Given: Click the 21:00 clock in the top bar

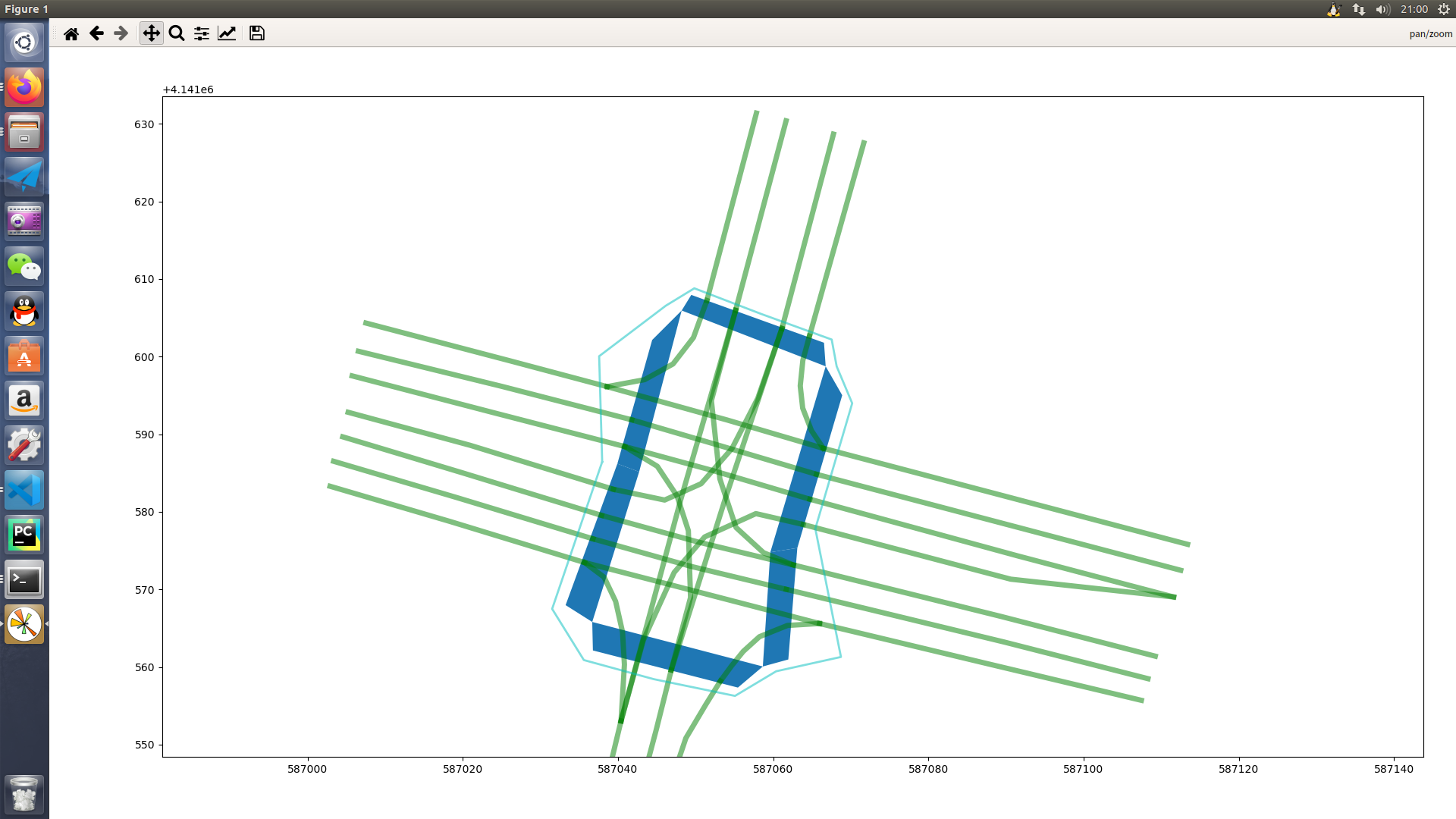Looking at the screenshot, I should (1414, 9).
